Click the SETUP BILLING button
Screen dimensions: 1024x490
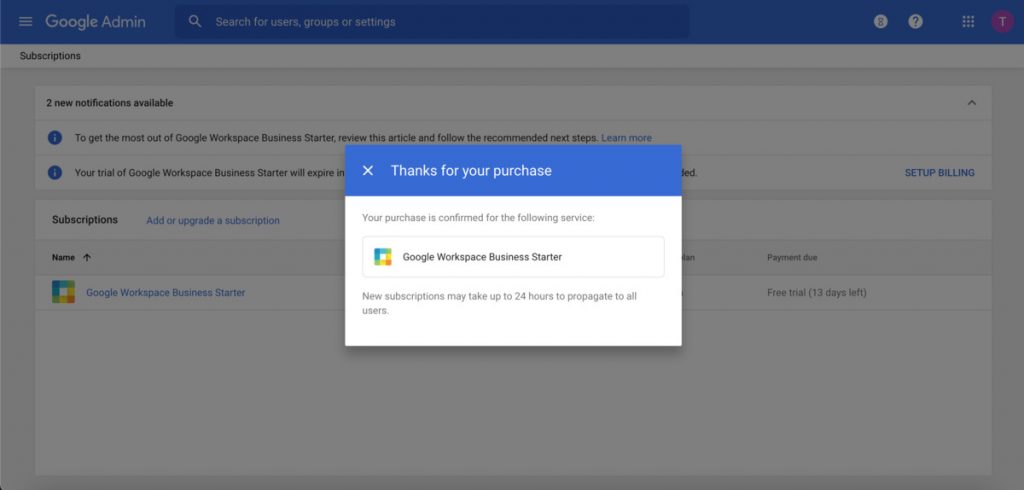(x=939, y=172)
